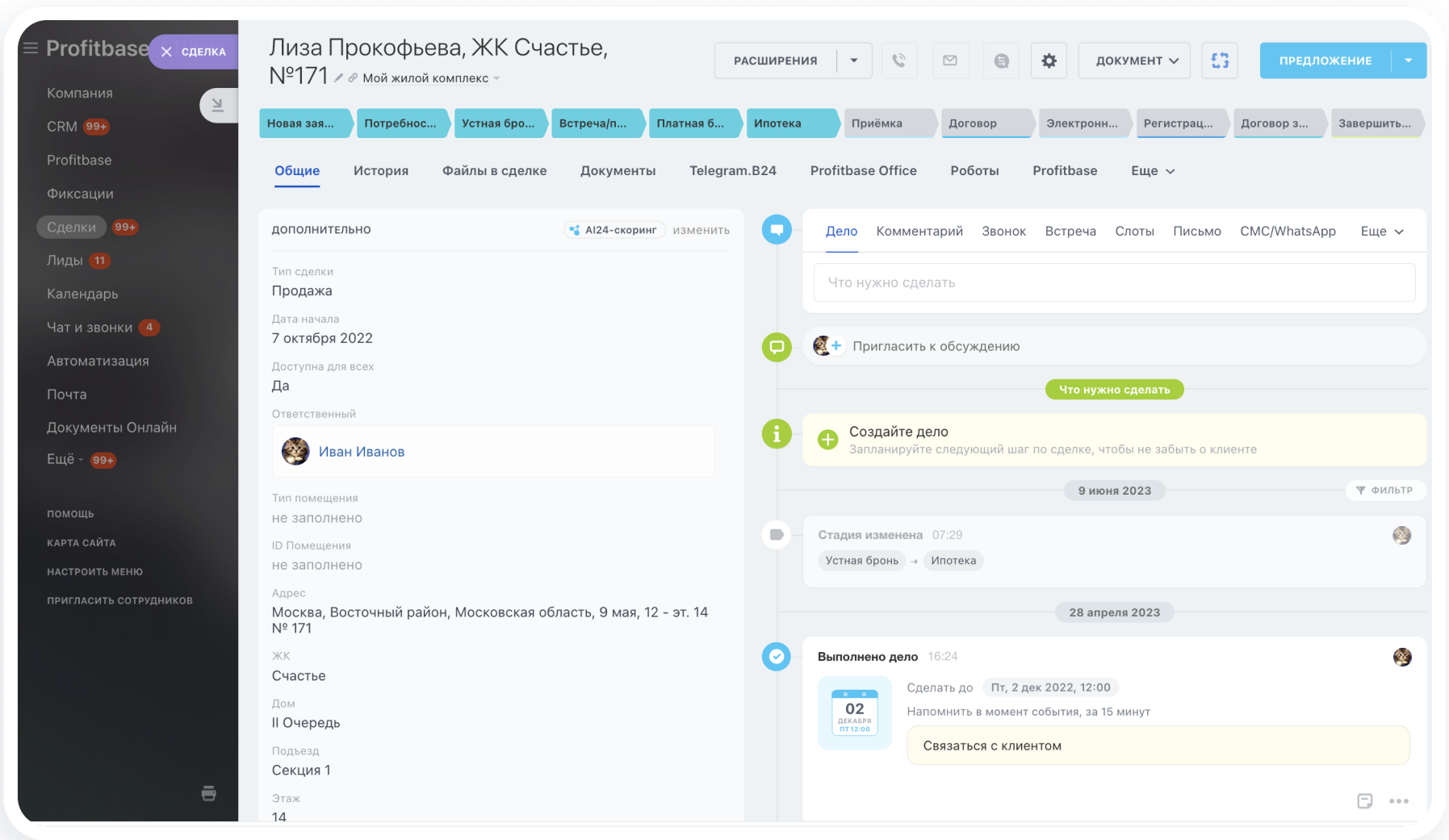
Task: Expand the Предложение button dropdown arrow
Action: coord(1409,61)
